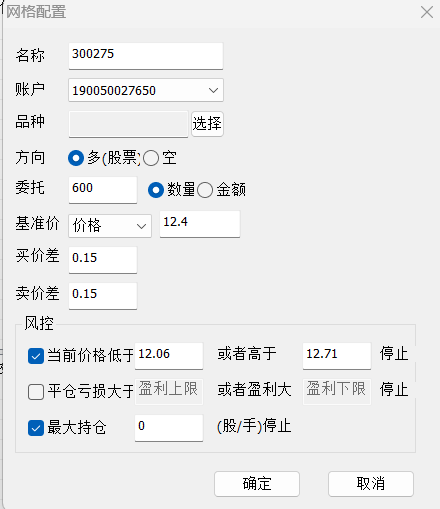Click the 委托 quantity field with 600
The image size is (440, 509).
pyautogui.click(x=103, y=190)
